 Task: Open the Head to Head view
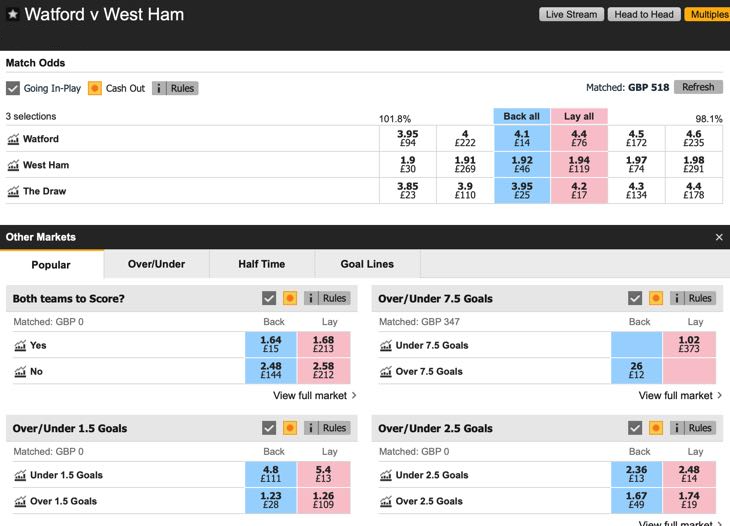click(644, 14)
